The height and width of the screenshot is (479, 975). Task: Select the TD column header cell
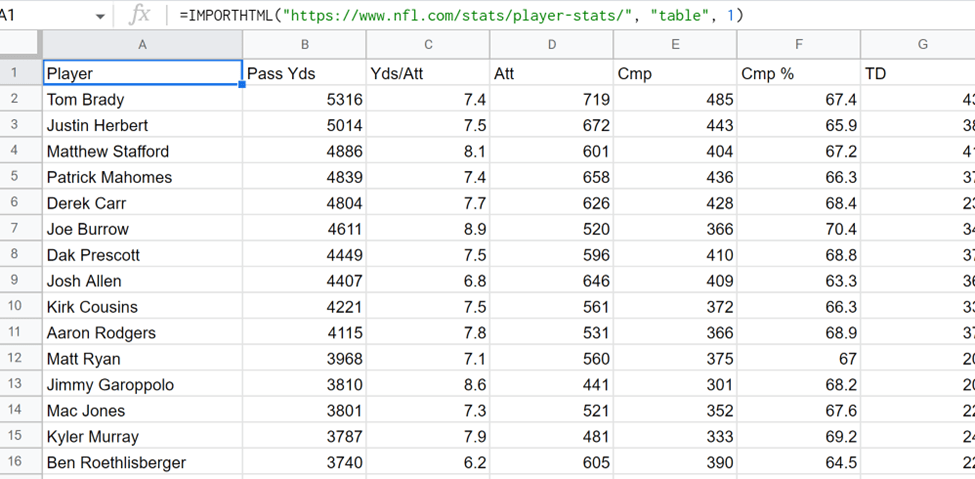[918, 73]
